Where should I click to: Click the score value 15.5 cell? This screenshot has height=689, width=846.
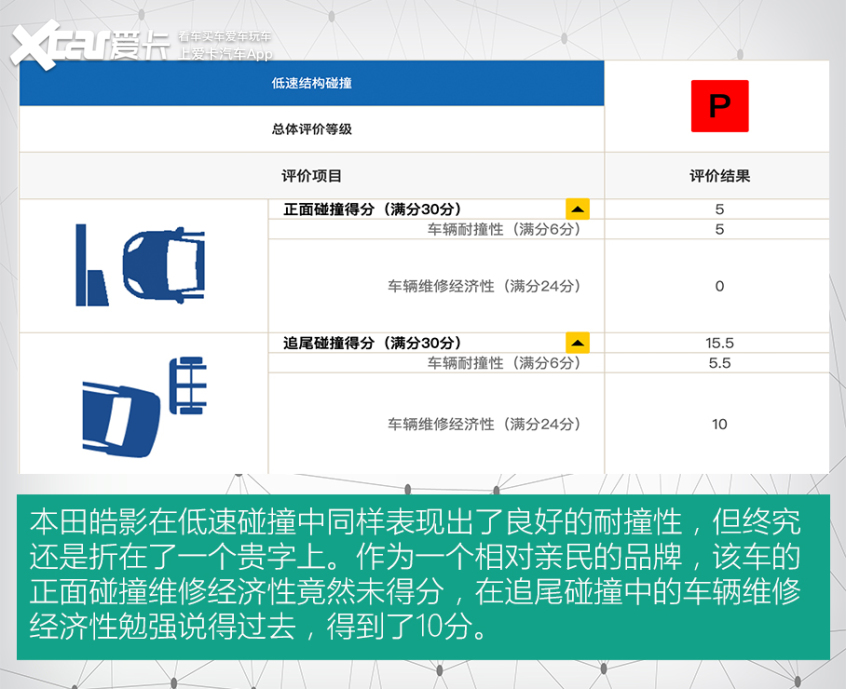[x=718, y=342]
